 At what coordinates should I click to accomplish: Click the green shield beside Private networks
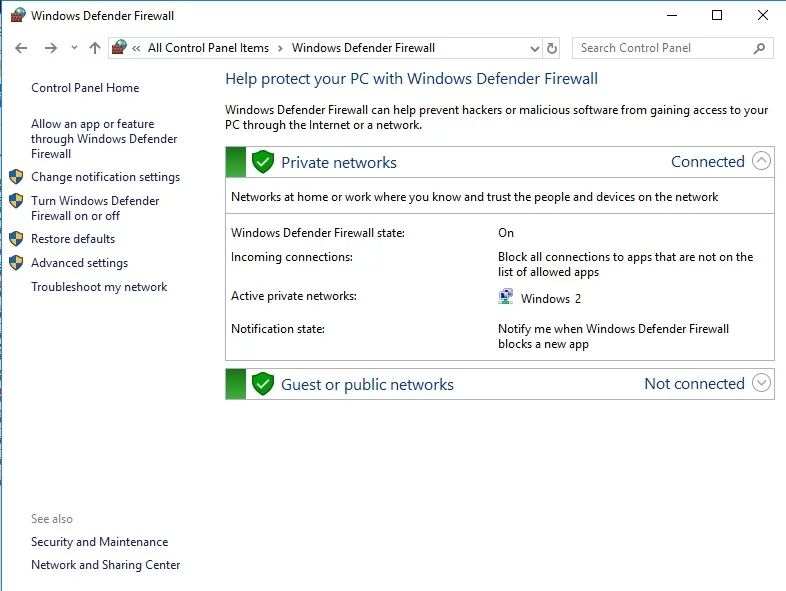(263, 162)
